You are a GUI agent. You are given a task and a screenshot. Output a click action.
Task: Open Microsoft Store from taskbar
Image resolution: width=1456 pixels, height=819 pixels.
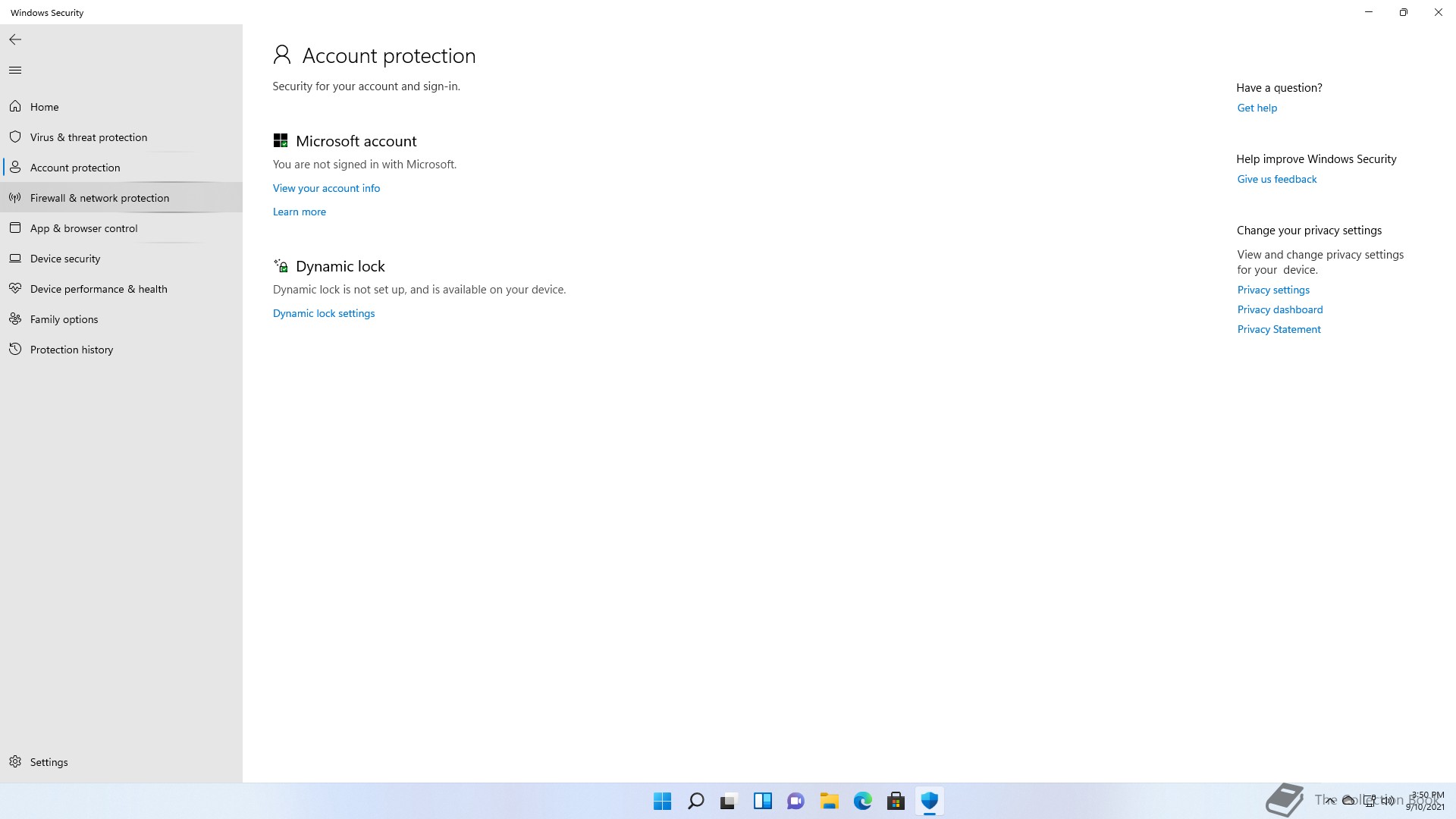(896, 801)
